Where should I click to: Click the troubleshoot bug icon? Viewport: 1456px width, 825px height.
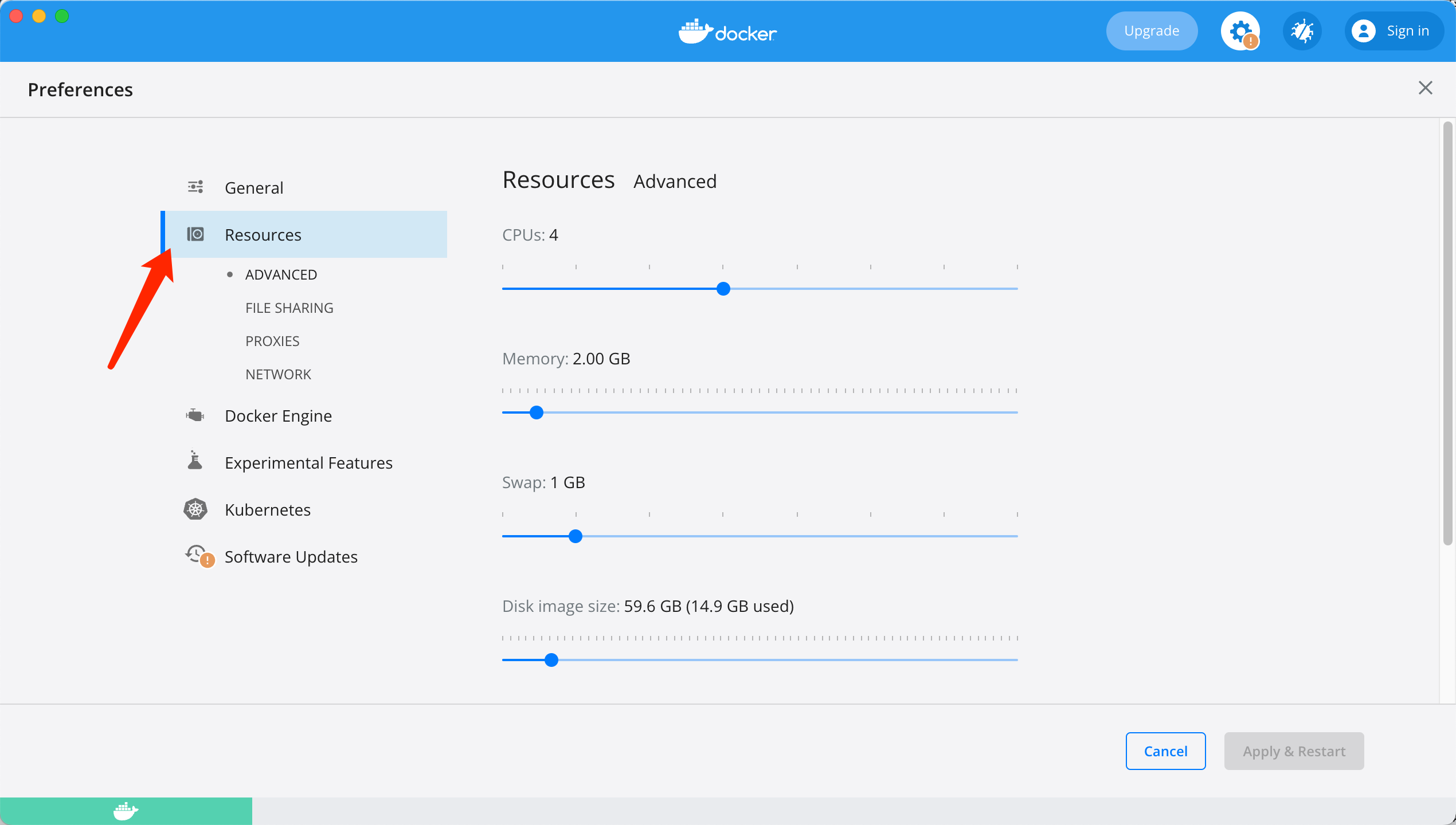click(1302, 31)
